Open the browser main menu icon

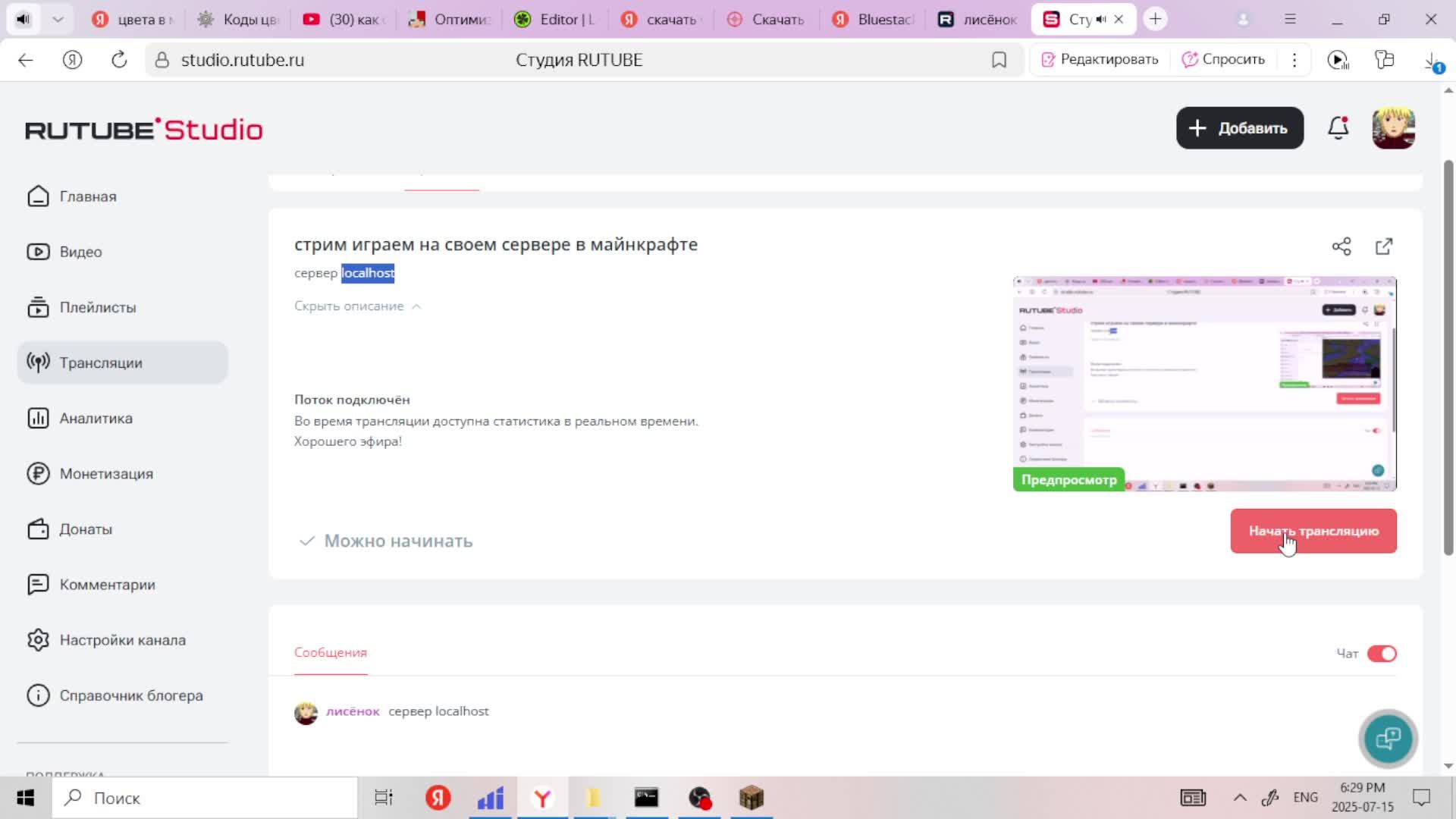(x=1290, y=19)
